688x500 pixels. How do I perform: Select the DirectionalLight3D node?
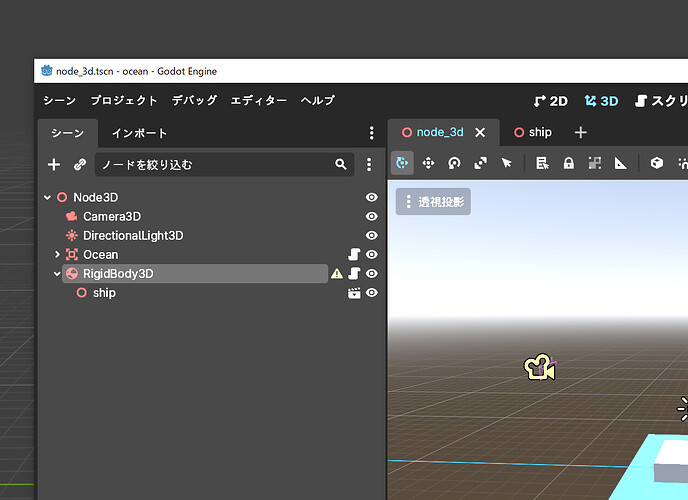[133, 236]
